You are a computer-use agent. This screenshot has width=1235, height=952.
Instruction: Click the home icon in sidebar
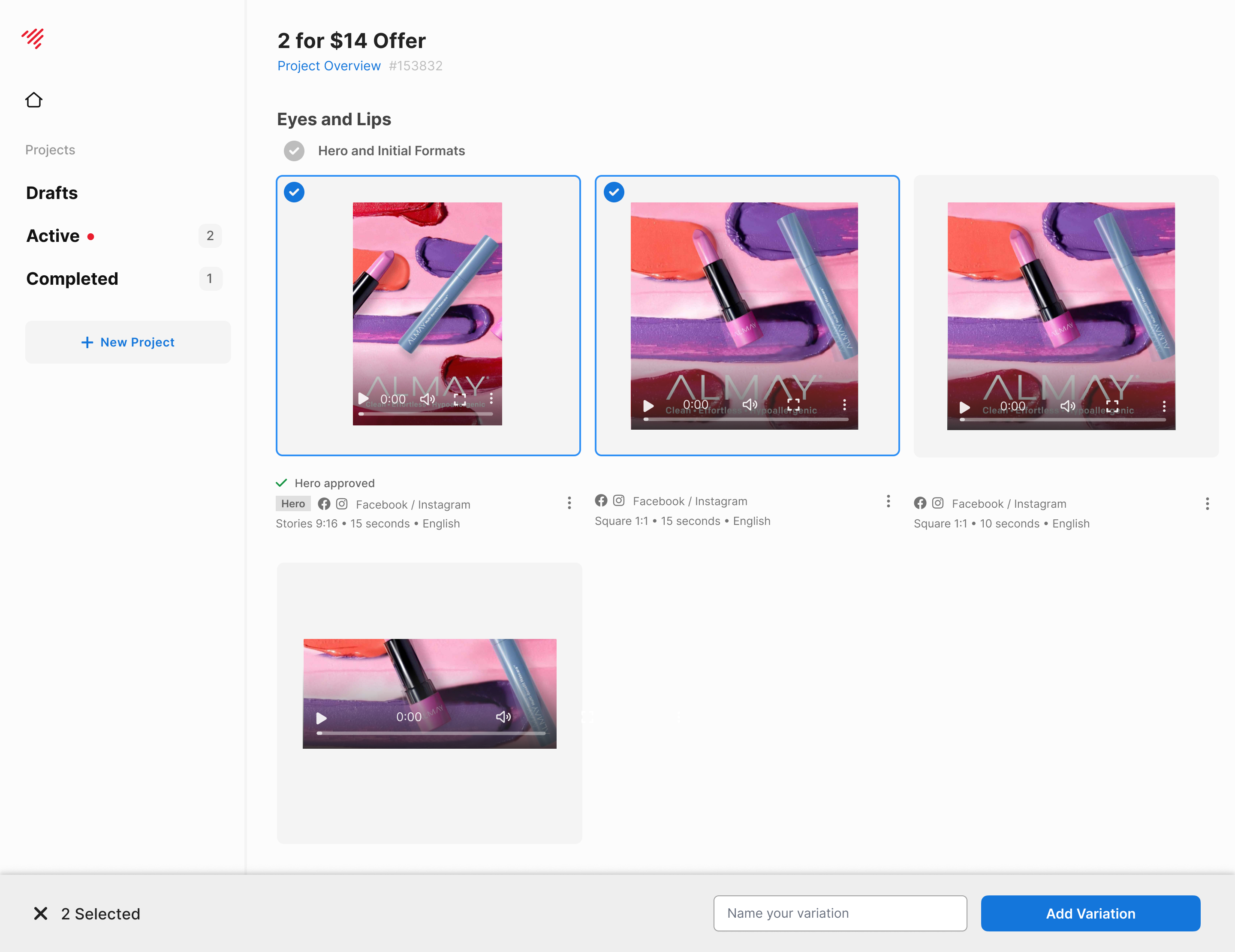point(34,100)
